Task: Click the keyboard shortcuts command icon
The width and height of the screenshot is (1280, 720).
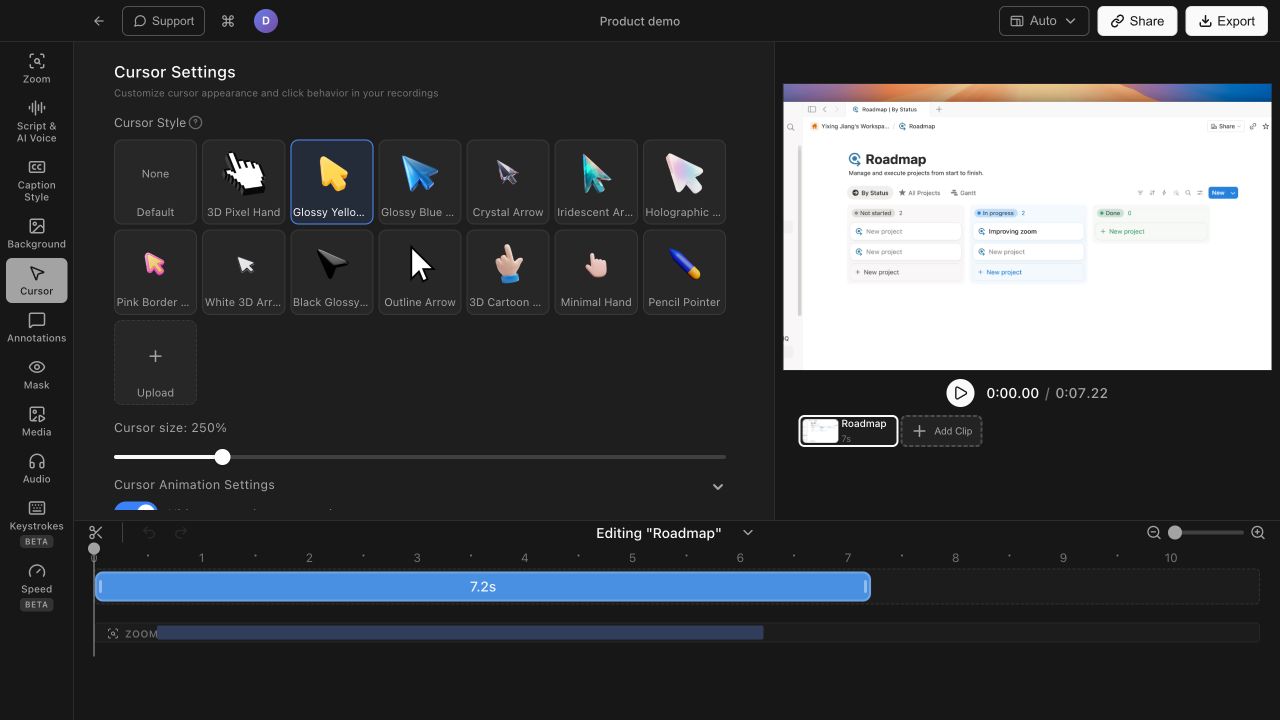Action: [228, 21]
